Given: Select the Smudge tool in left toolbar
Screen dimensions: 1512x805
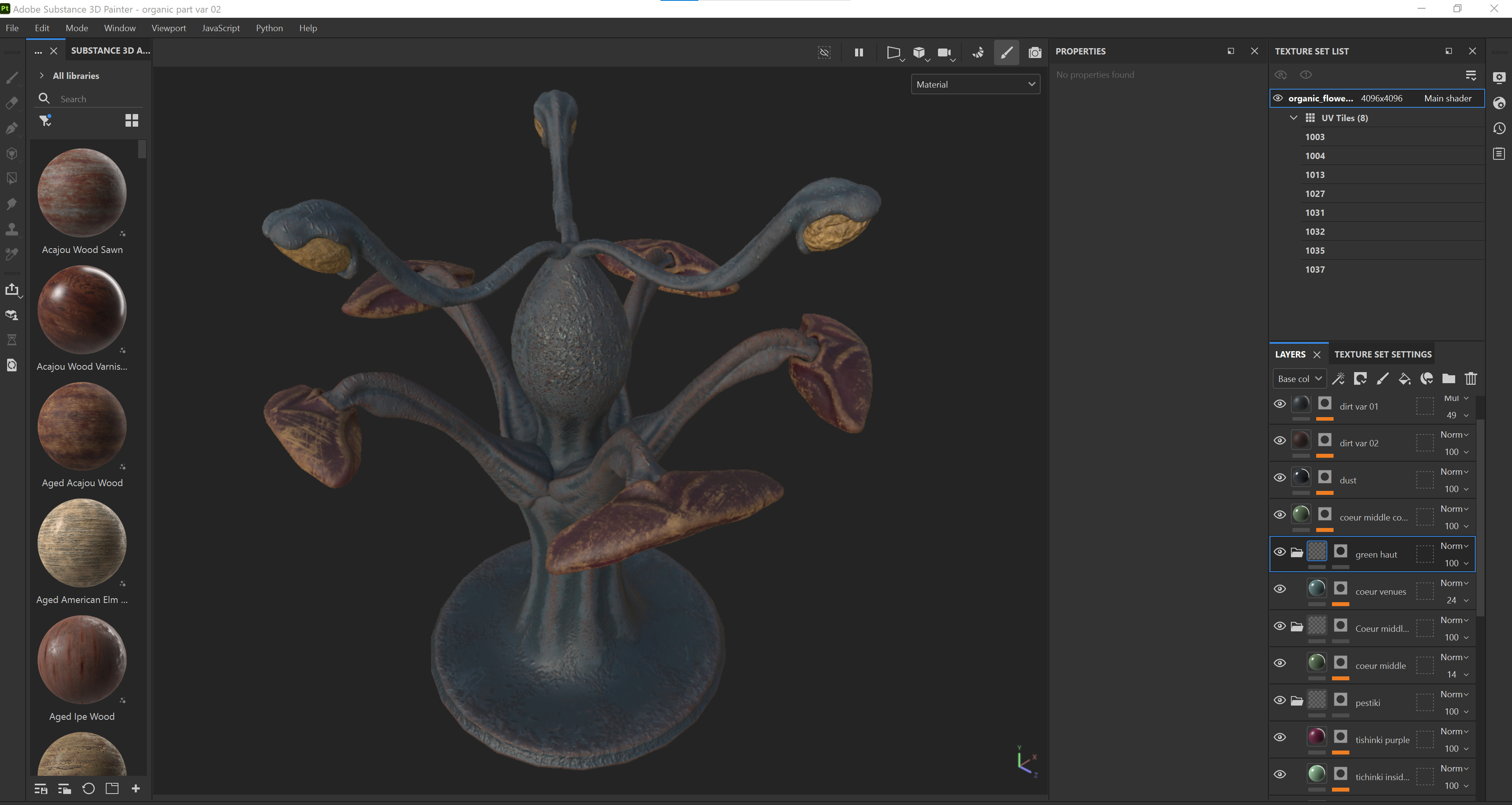Looking at the screenshot, I should [12, 204].
